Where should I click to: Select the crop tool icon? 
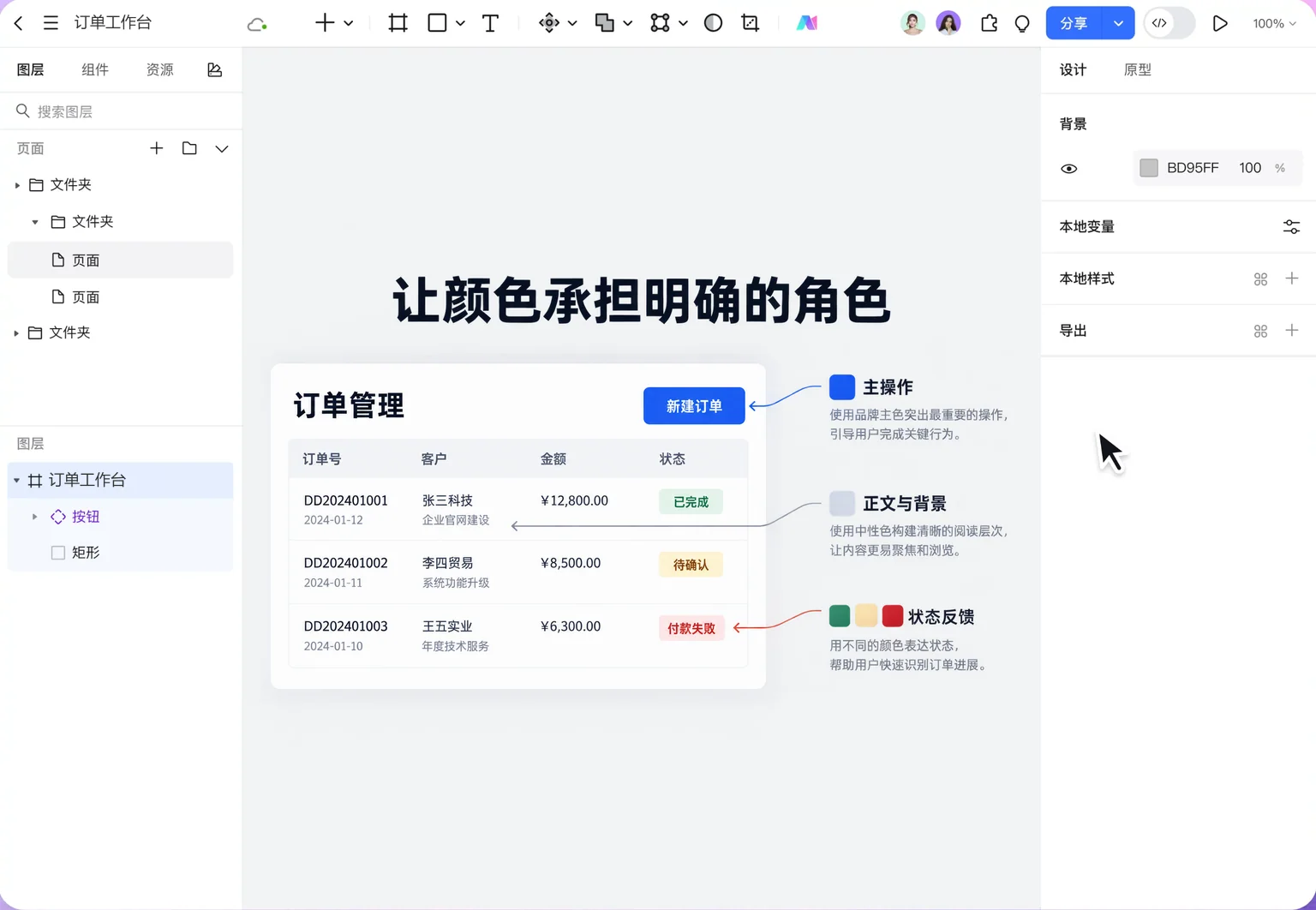(x=751, y=23)
